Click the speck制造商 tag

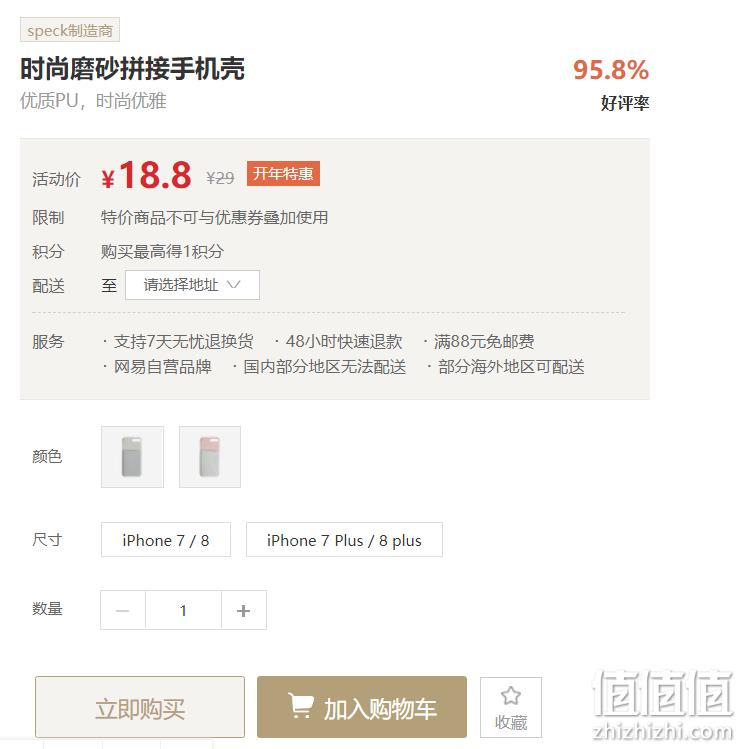(70, 30)
